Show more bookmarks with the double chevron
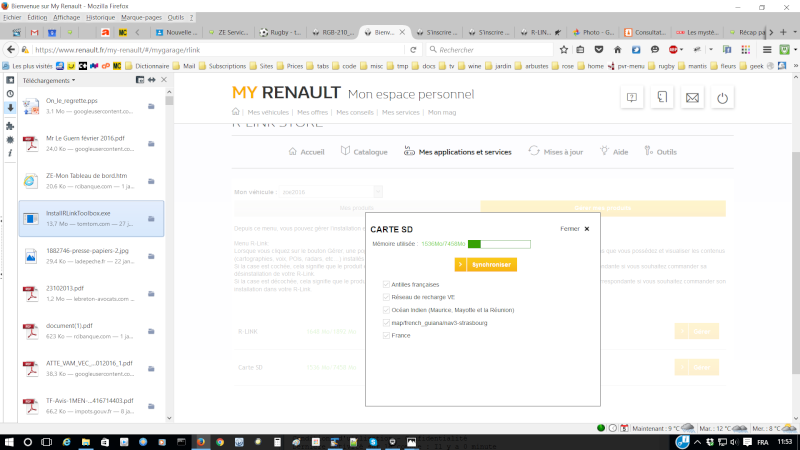The width and height of the screenshot is (800, 450). coord(795,66)
